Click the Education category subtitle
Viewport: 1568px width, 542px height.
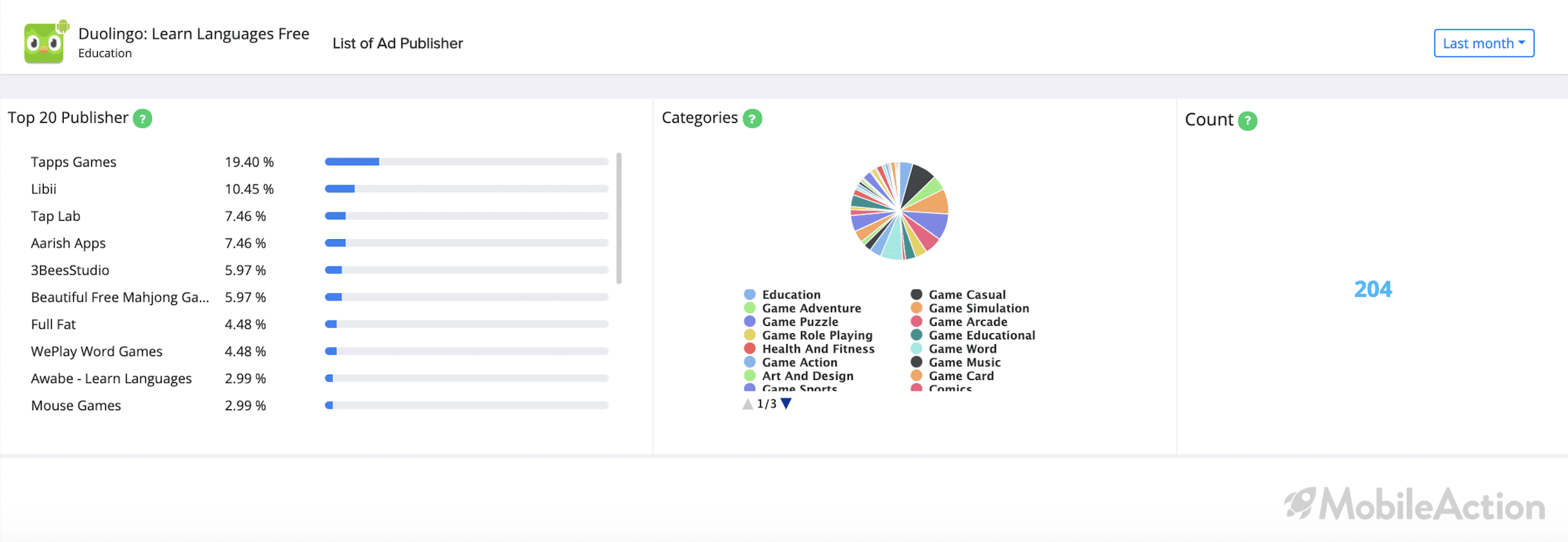tap(105, 53)
